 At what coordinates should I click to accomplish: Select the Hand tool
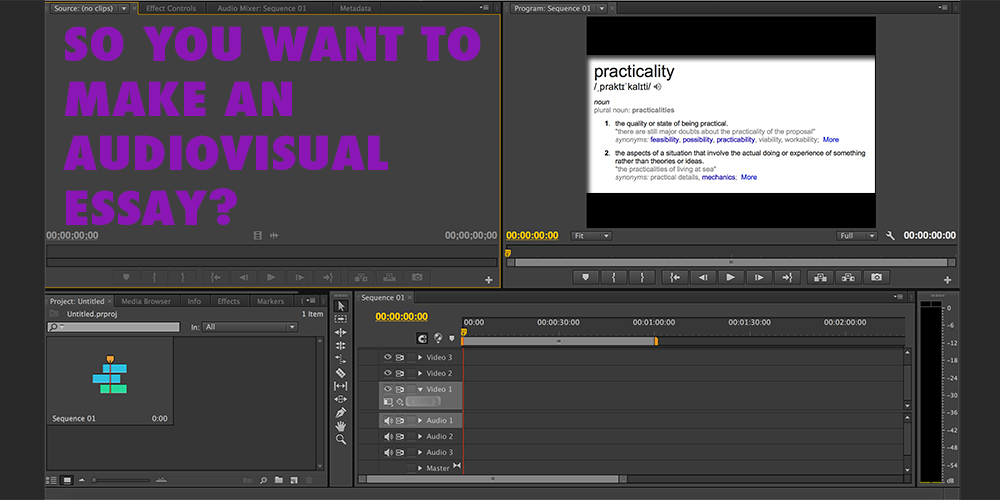(x=341, y=426)
